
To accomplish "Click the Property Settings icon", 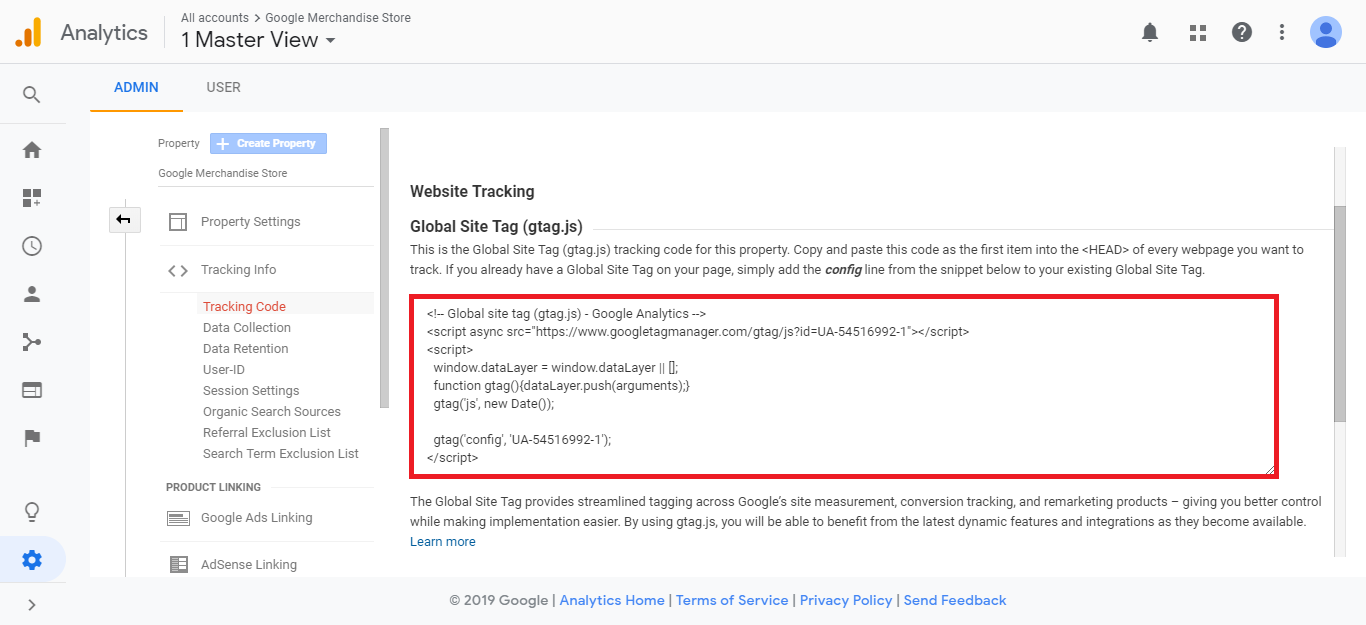I will click(x=178, y=222).
